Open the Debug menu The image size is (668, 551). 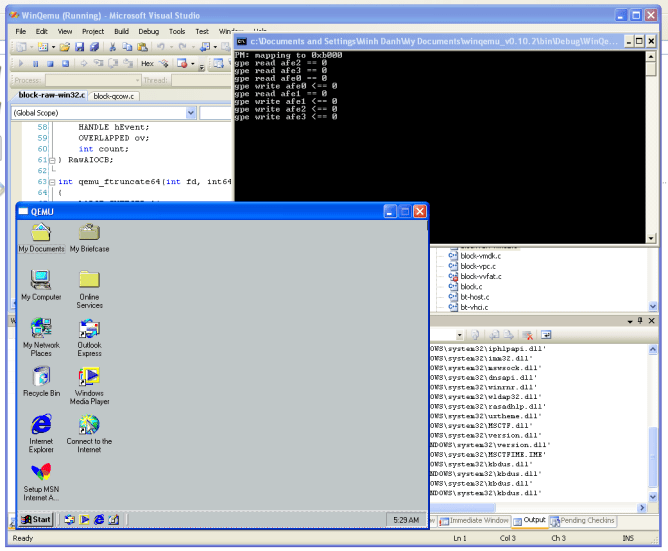(x=149, y=31)
